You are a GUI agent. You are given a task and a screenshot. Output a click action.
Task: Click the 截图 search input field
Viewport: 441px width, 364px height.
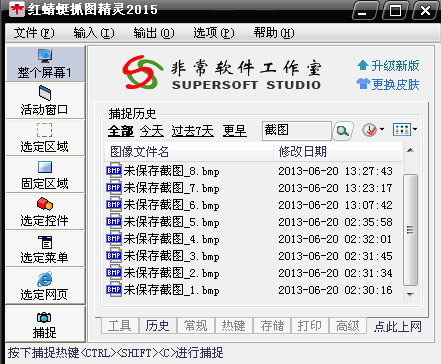pyautogui.click(x=297, y=131)
